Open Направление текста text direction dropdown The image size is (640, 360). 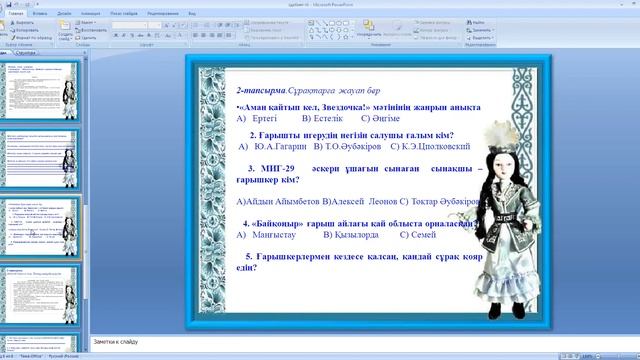pyautogui.click(x=267, y=22)
